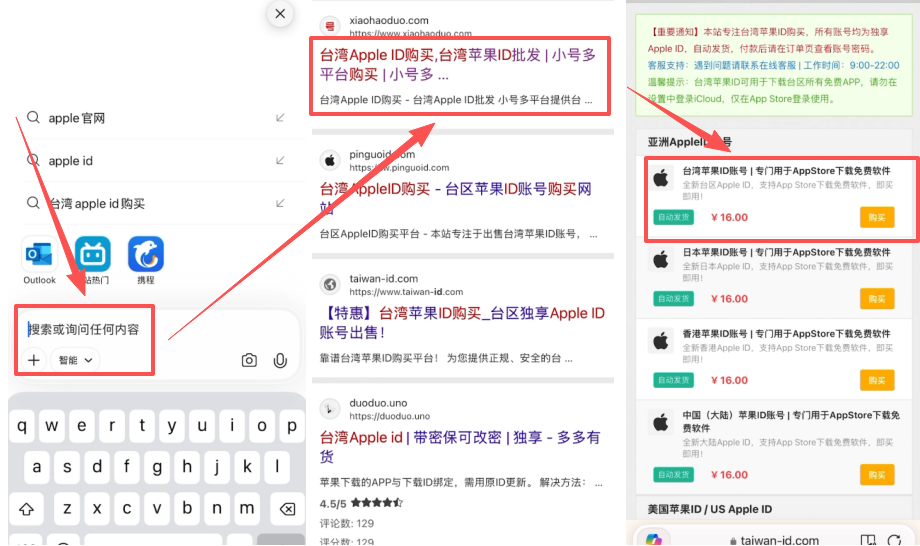This screenshot has width=920, height=546.
Task: Open the 香港苹果ID账号 product title
Action: [786, 334]
